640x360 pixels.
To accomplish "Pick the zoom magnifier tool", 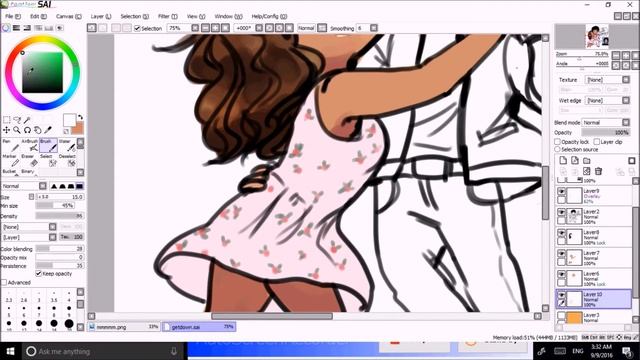I will (x=17, y=130).
